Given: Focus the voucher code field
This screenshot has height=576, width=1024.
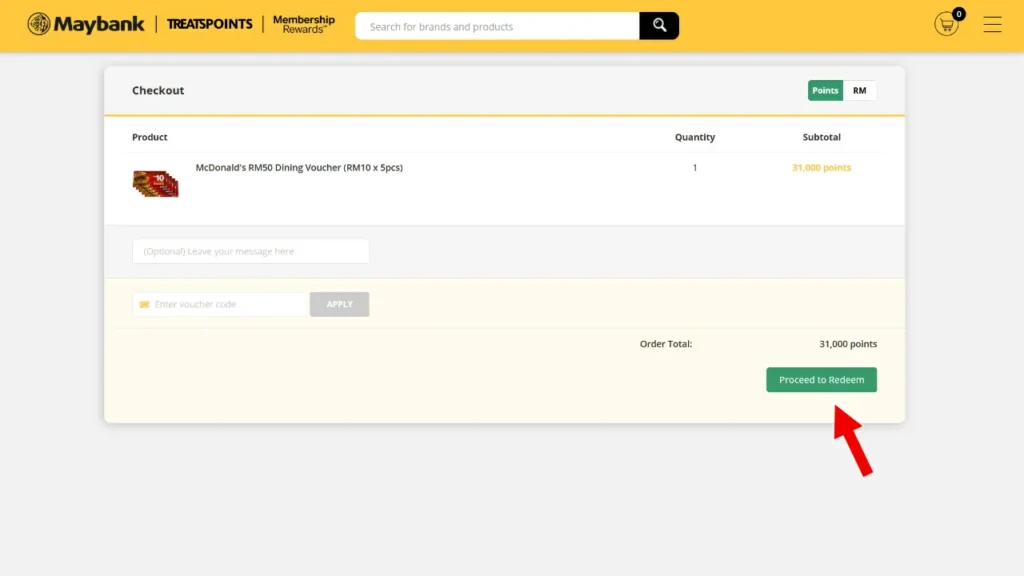Looking at the screenshot, I should point(219,304).
